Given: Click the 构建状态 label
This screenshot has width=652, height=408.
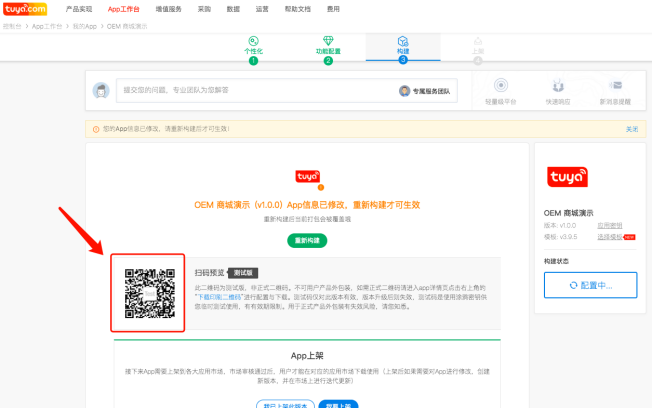Looking at the screenshot, I should [556, 261].
